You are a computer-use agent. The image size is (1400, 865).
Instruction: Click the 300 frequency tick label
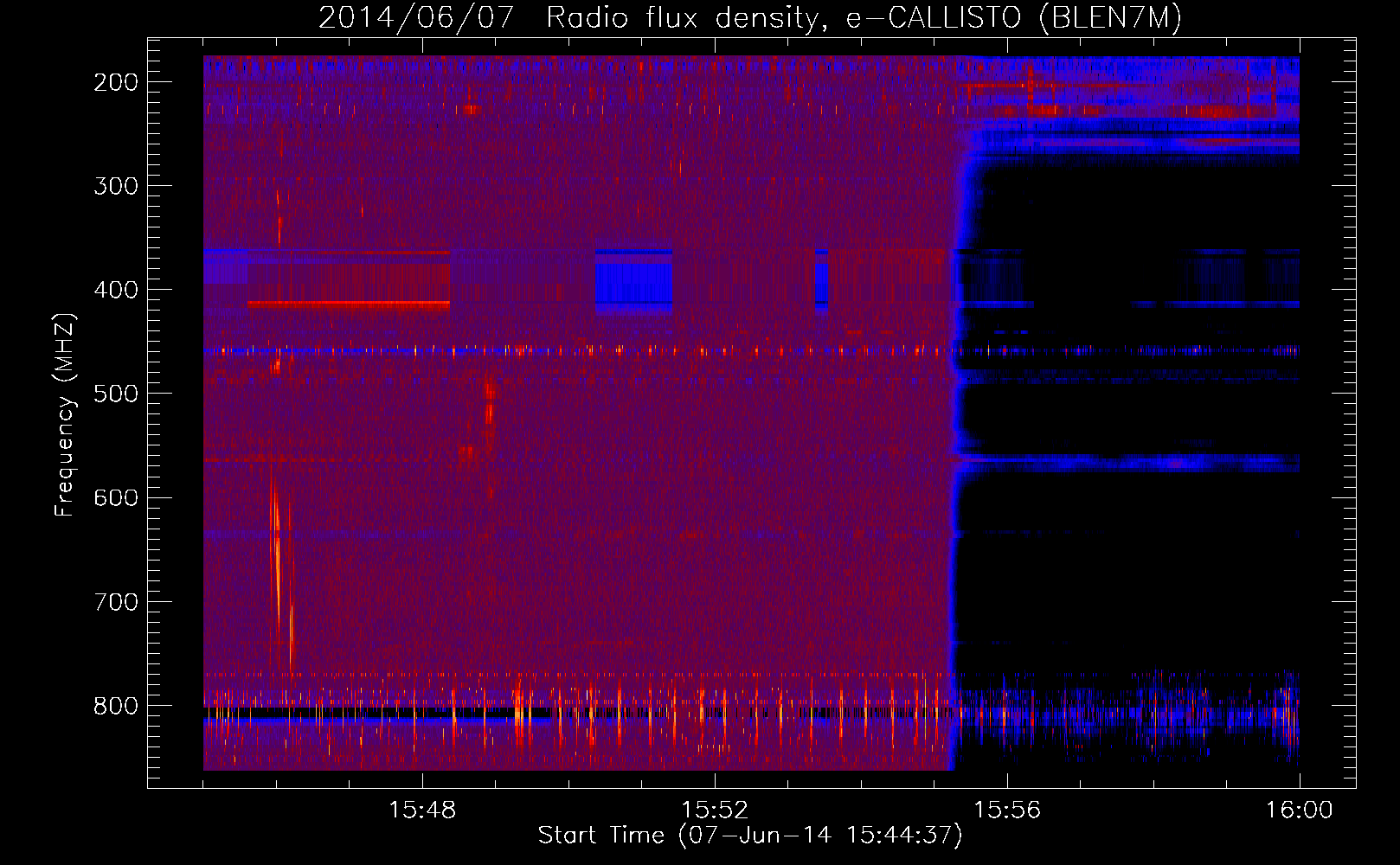[x=116, y=186]
